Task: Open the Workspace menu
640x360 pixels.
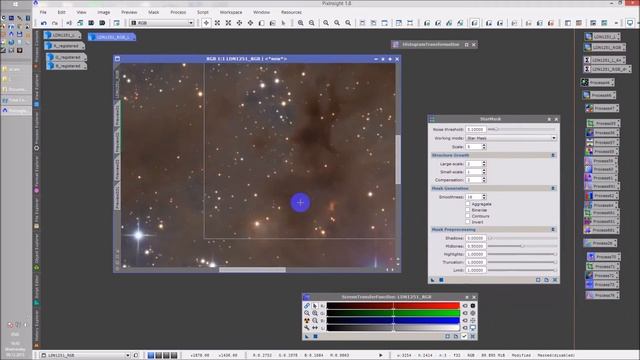Action: [231, 12]
